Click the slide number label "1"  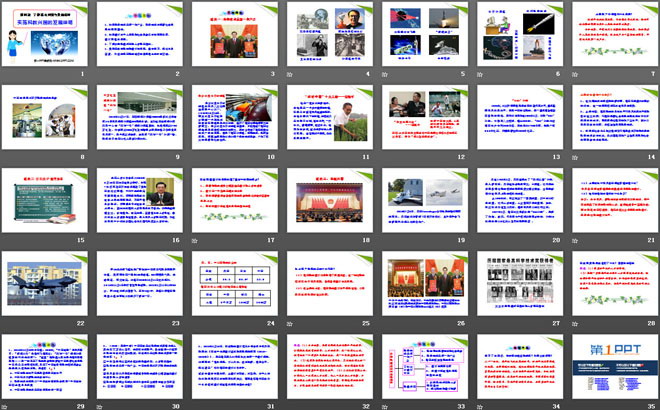[x=82, y=74]
